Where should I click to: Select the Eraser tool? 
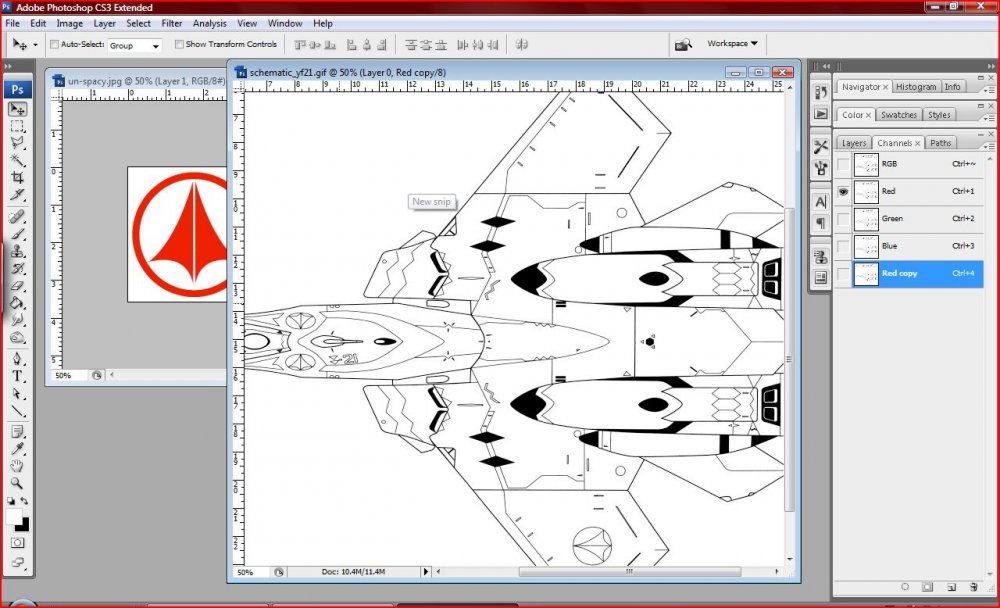point(17,285)
